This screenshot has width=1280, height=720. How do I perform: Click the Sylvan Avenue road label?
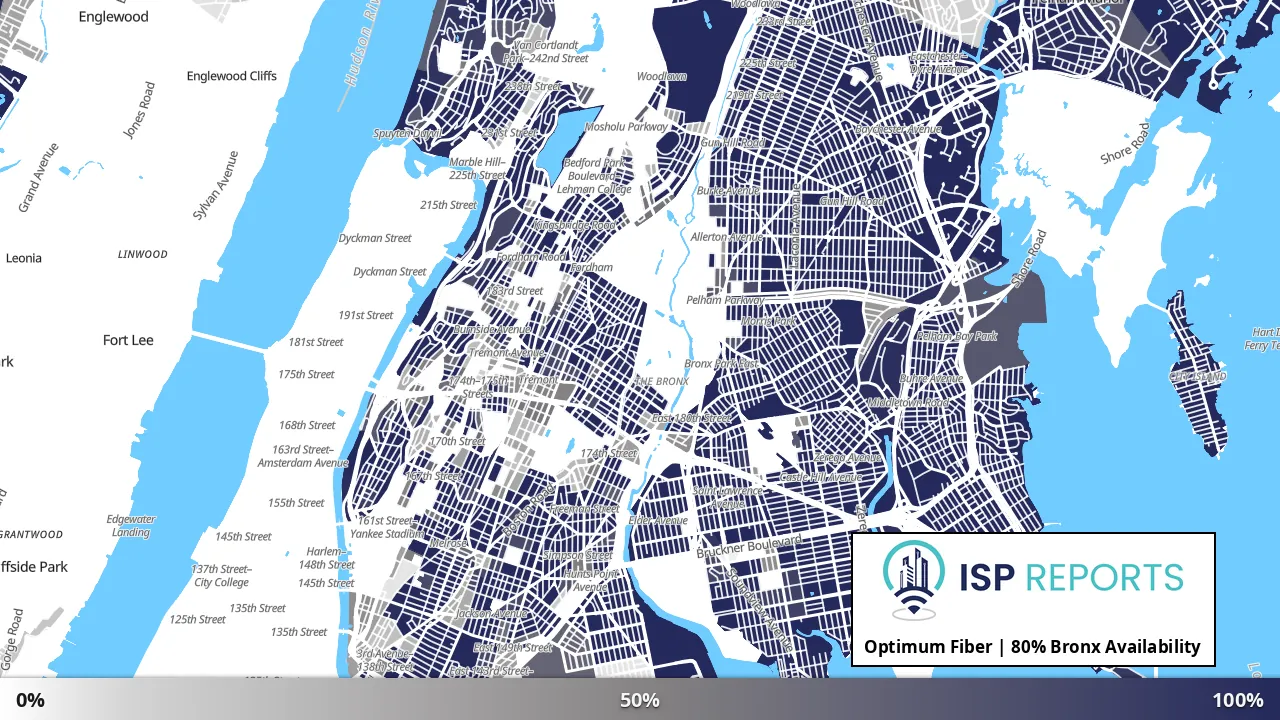pos(216,185)
